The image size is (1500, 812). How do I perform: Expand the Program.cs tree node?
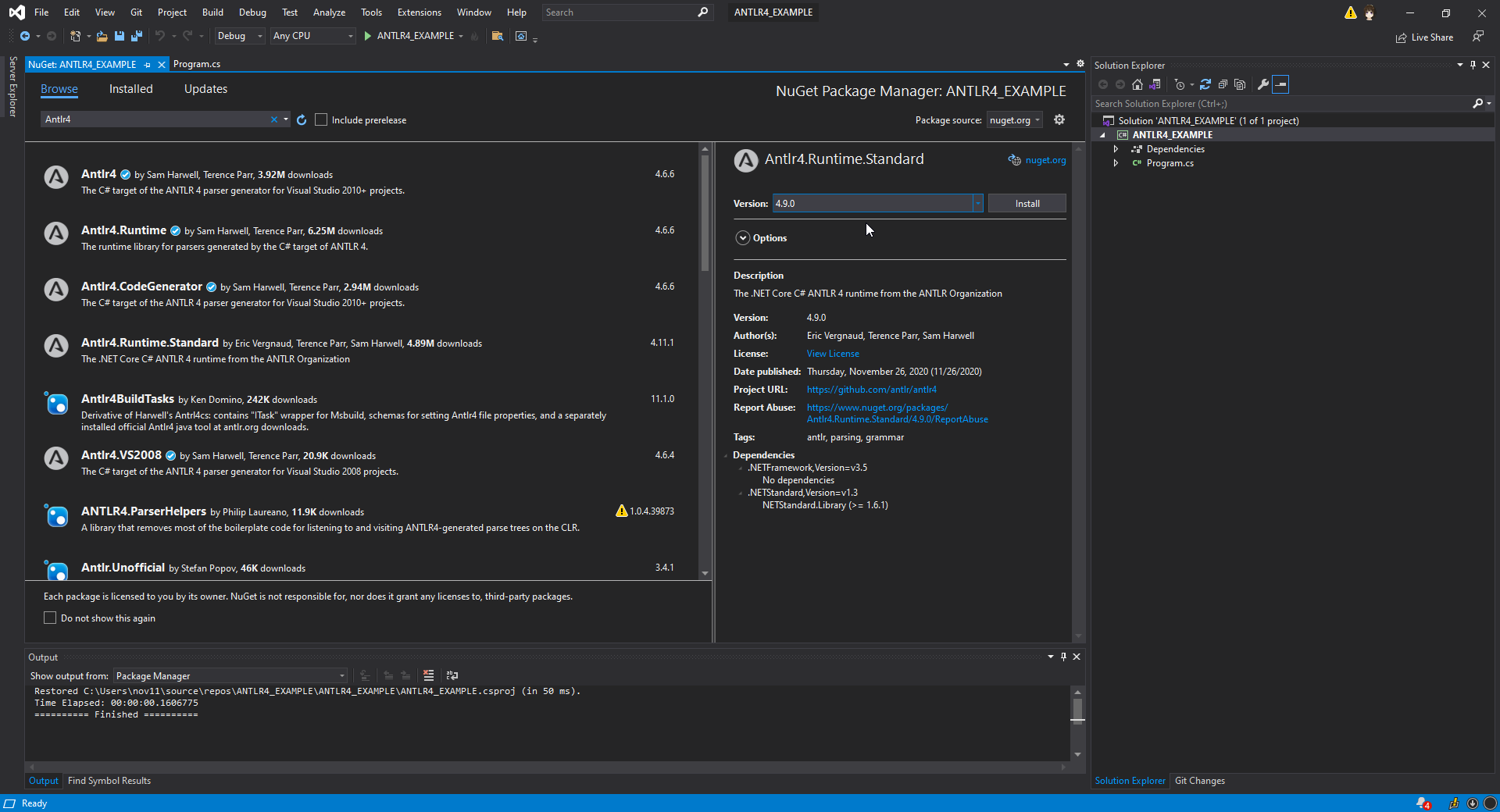[x=1116, y=163]
